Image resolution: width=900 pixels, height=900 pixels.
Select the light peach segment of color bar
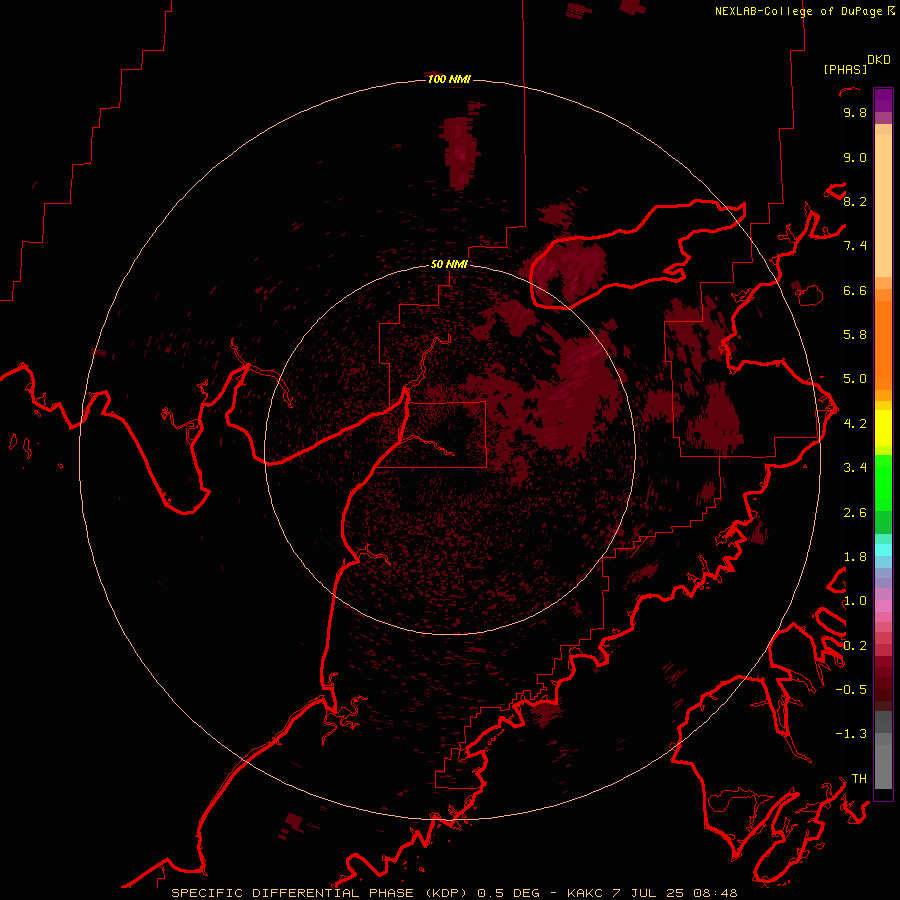(x=883, y=205)
